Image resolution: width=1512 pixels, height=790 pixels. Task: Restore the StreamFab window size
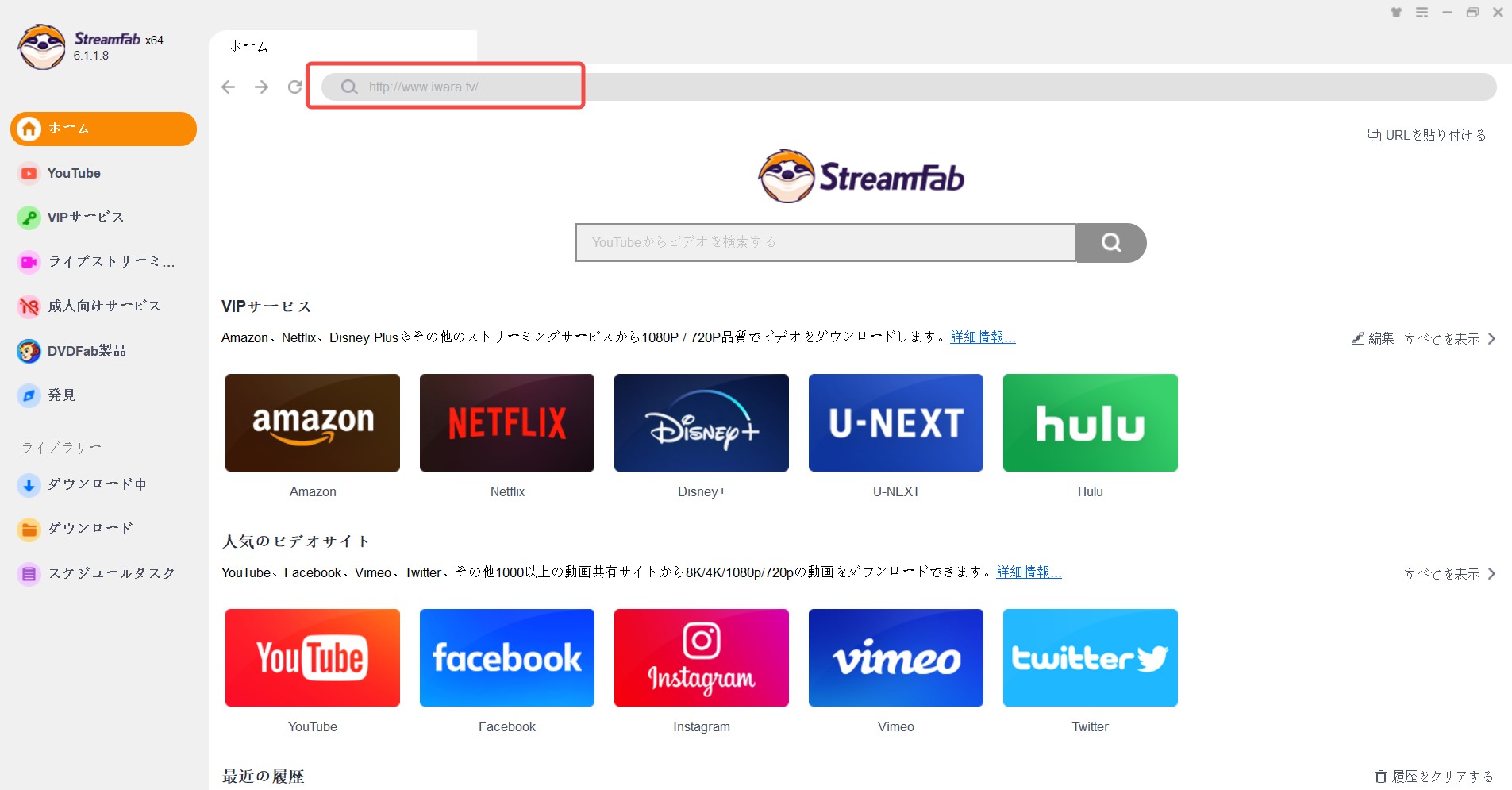[1472, 13]
